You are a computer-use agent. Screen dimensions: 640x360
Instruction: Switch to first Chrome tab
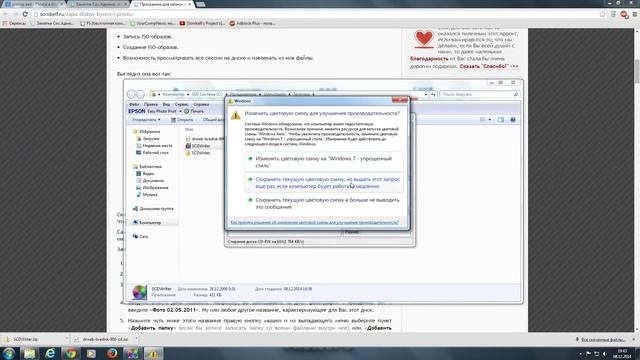coord(34,4)
